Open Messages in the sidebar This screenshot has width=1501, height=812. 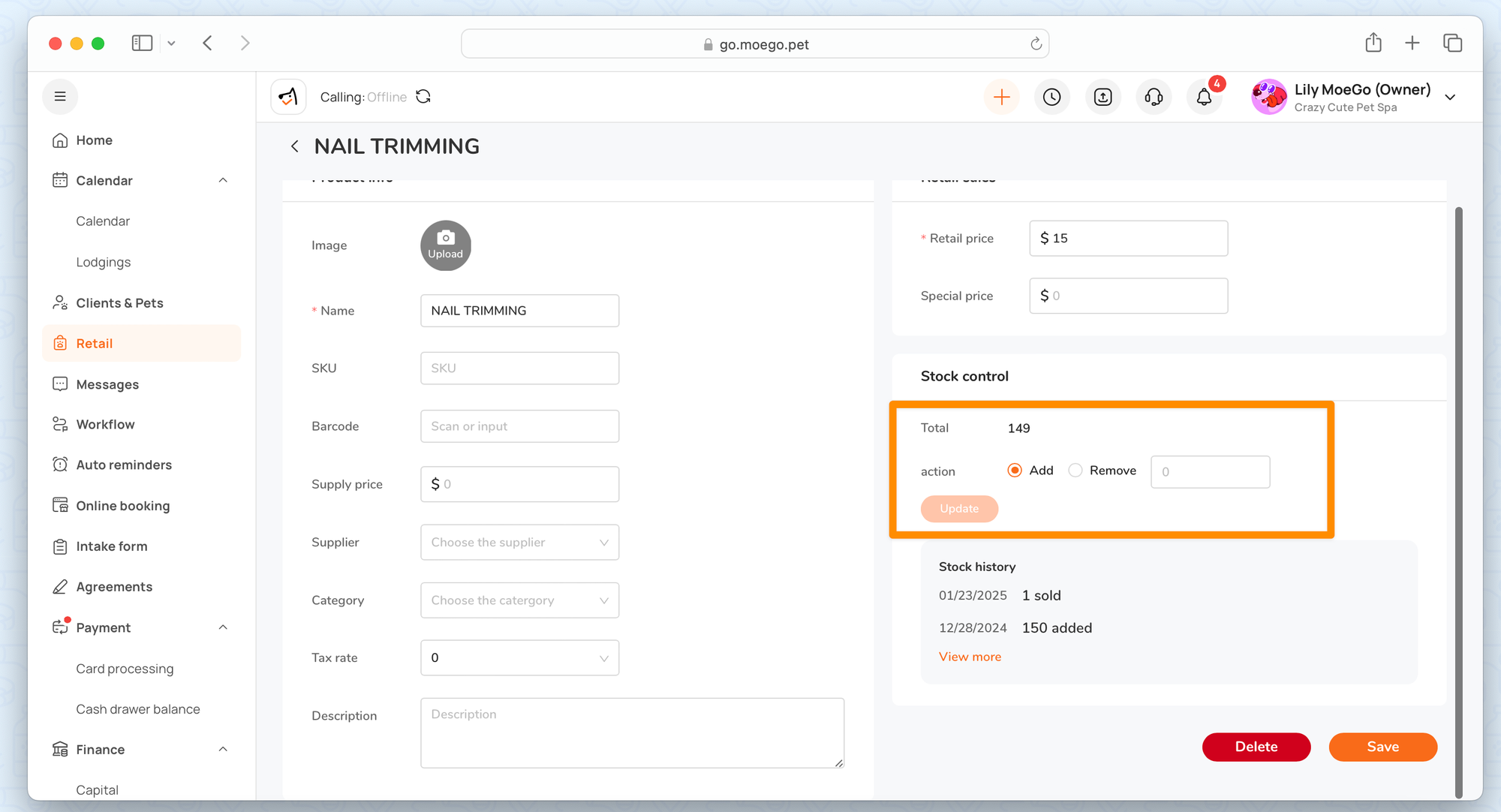point(107,384)
